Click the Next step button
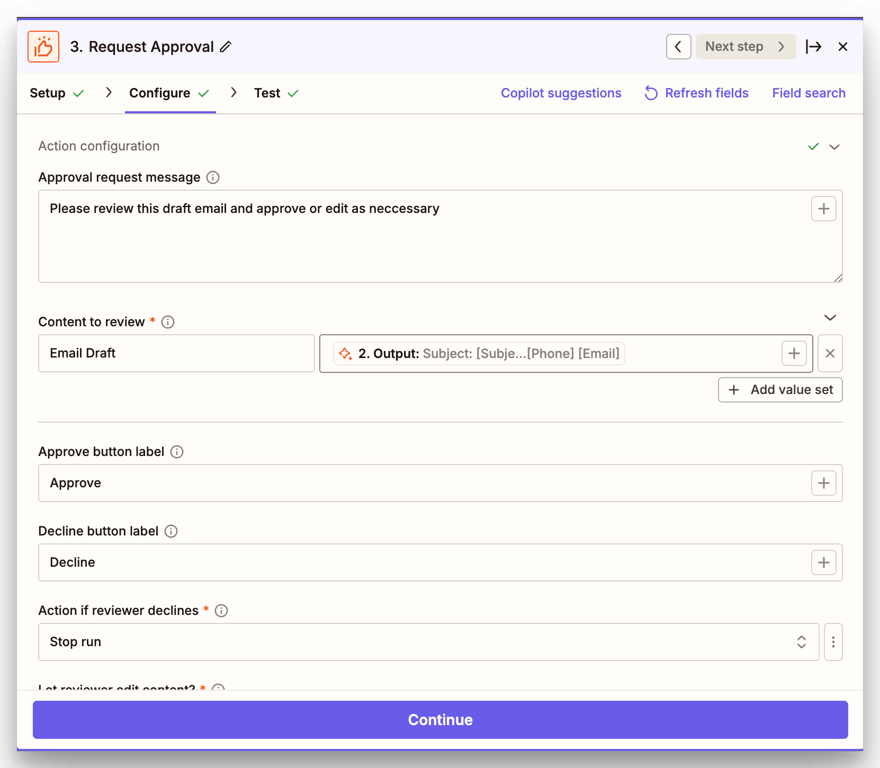 [745, 47]
